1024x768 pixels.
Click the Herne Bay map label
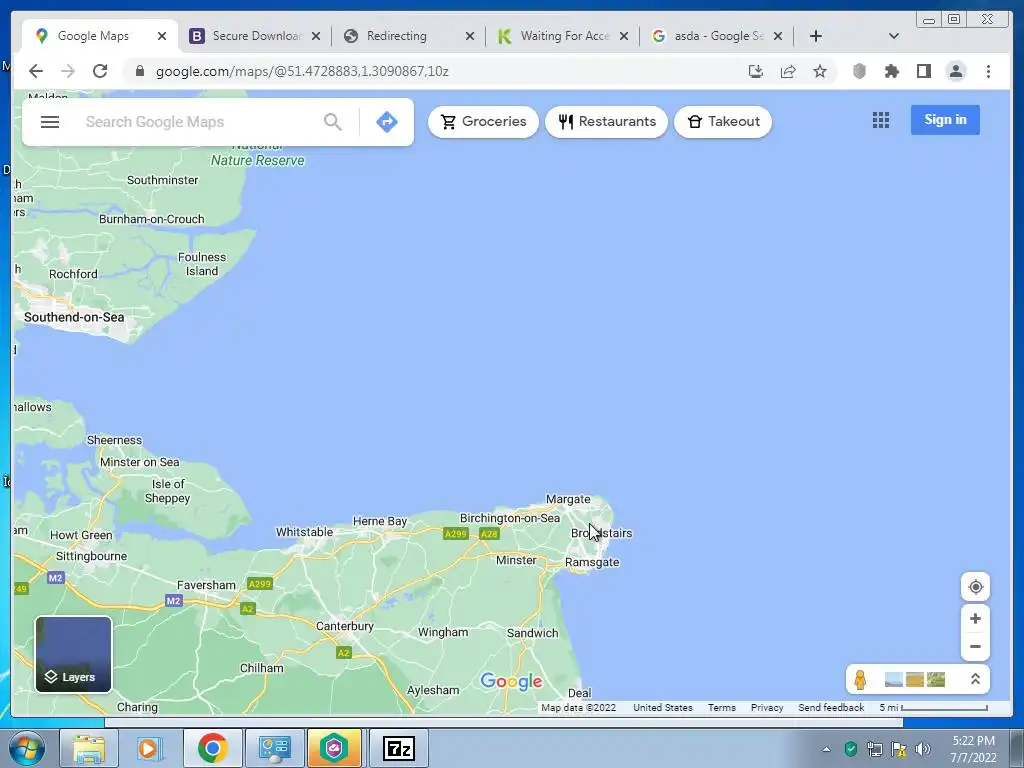379,521
